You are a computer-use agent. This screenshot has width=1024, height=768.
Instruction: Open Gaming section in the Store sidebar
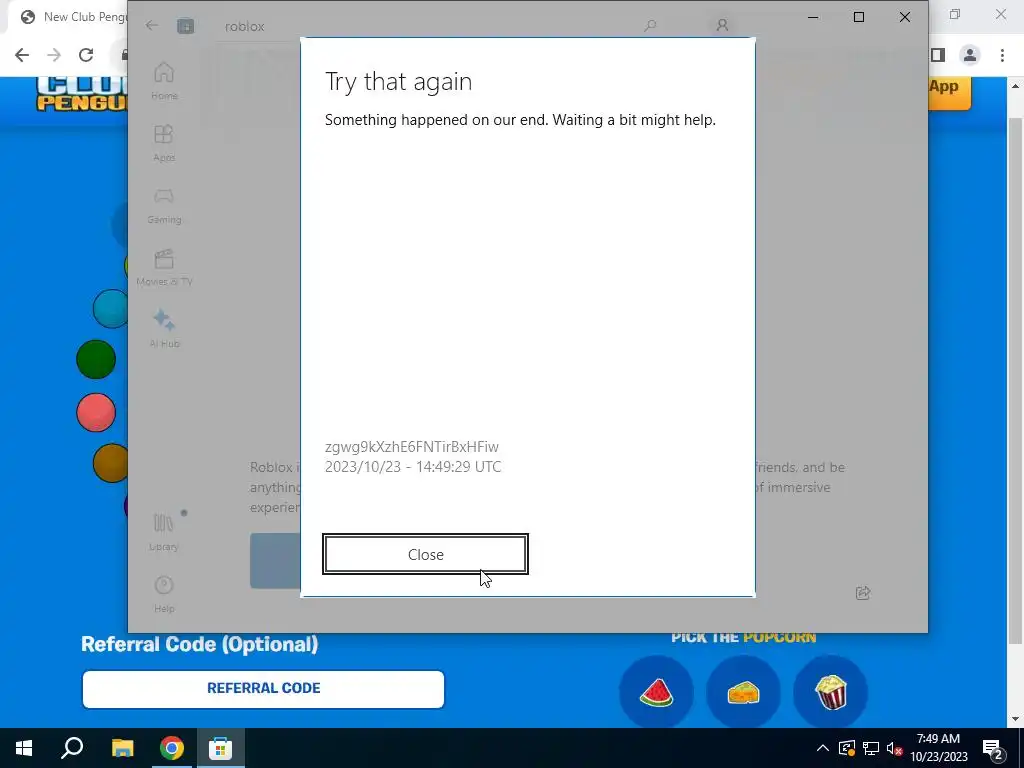164,205
